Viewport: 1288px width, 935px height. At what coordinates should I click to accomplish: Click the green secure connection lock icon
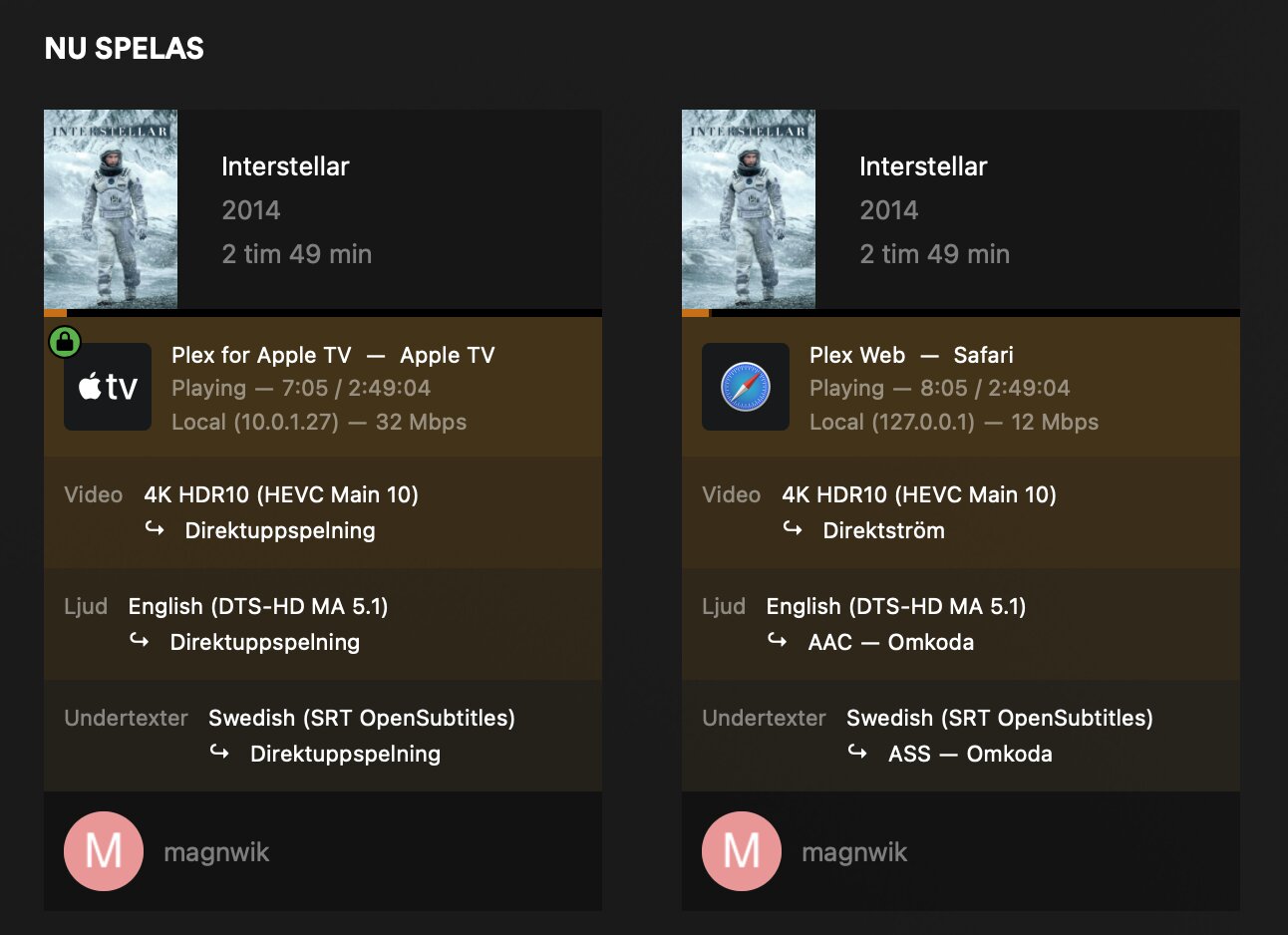coord(65,342)
